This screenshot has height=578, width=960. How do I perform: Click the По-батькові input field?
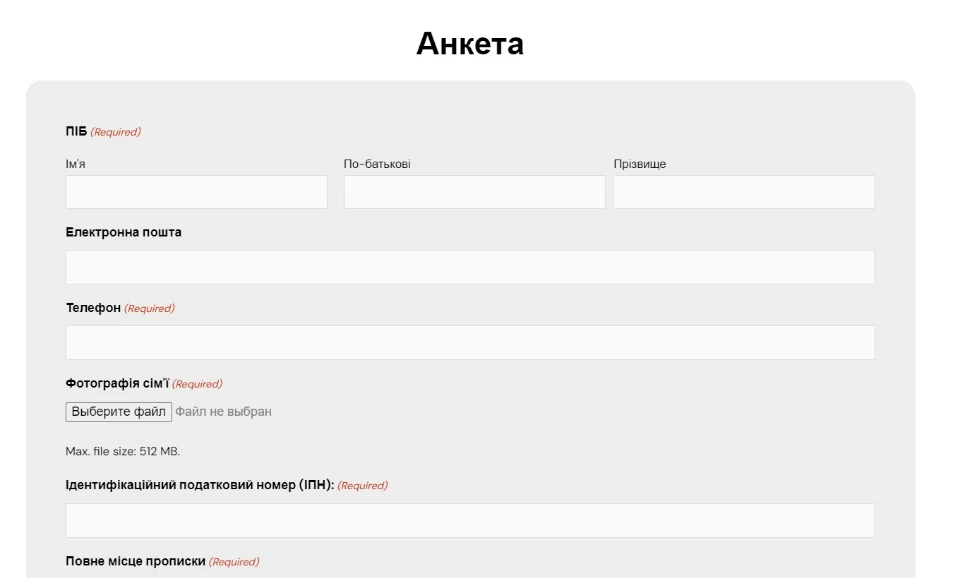(x=470, y=188)
